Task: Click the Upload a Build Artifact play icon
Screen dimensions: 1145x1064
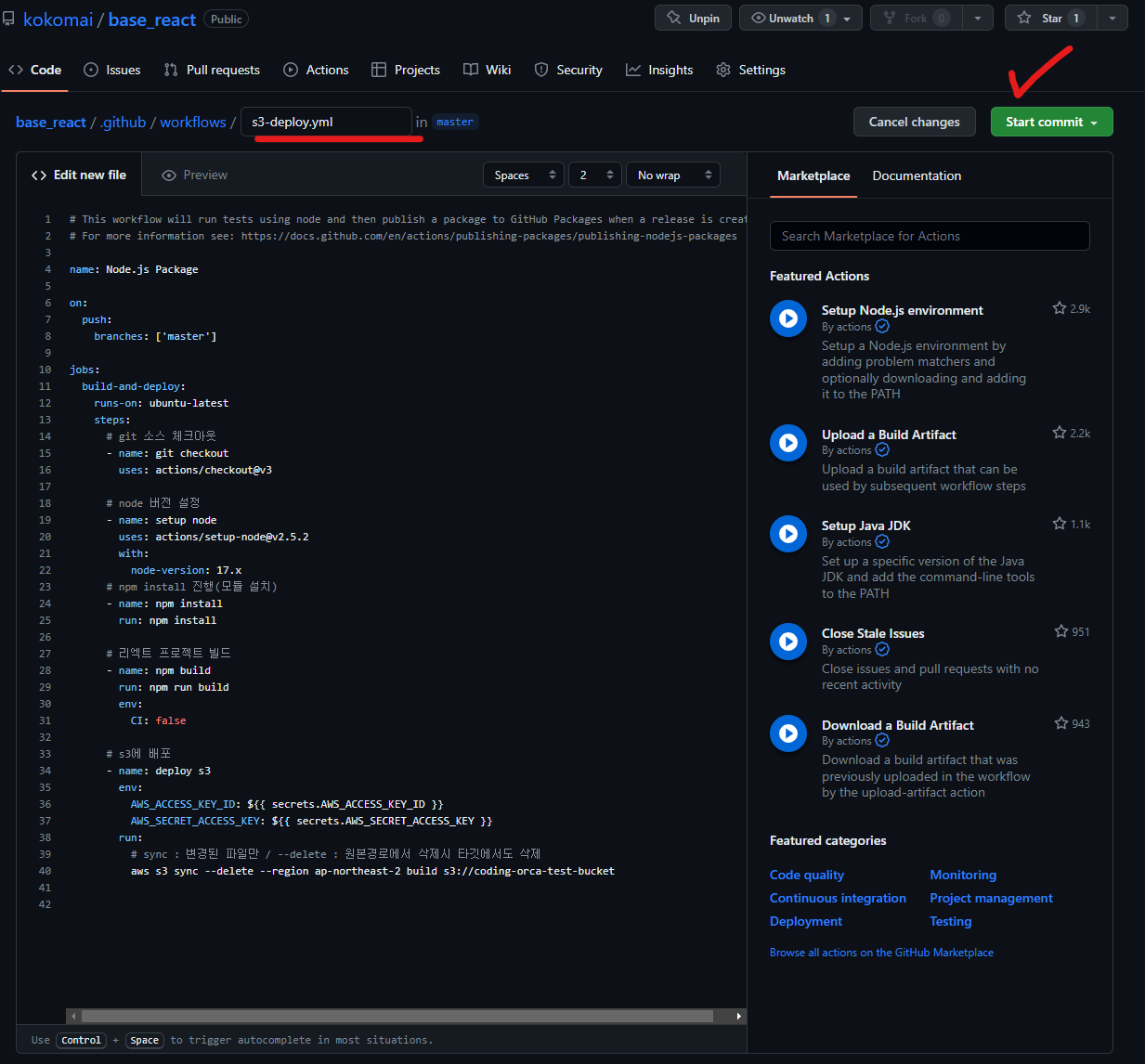Action: tap(788, 443)
